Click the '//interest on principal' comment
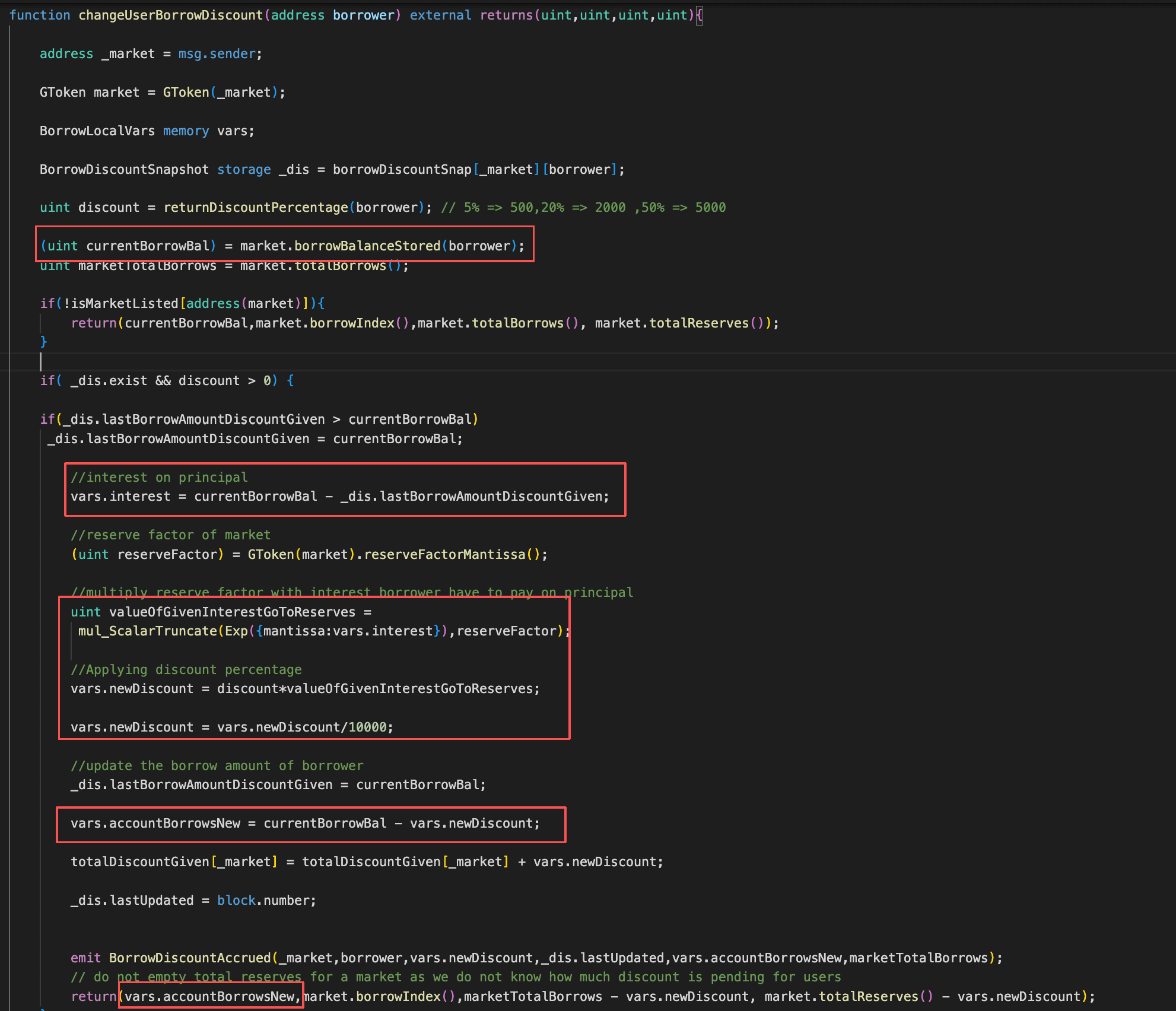1176x1011 pixels. 159,478
